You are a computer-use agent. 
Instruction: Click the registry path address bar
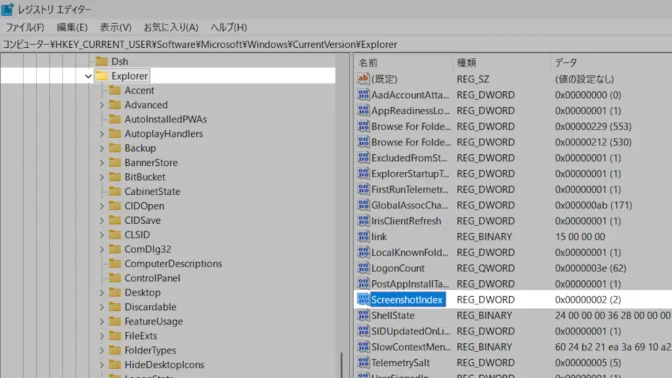tap(336, 45)
